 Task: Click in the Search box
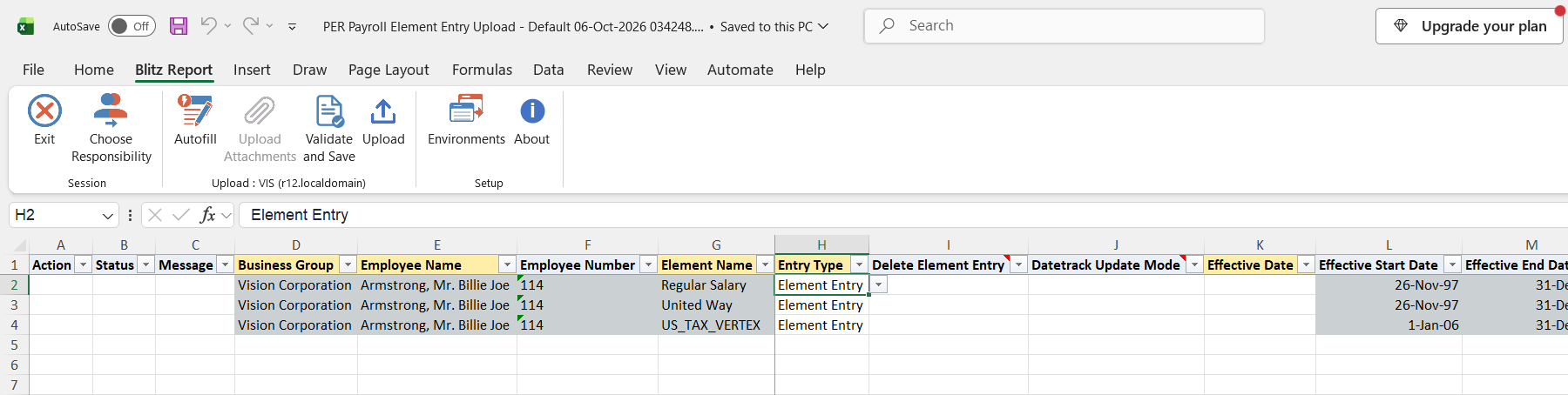pos(1064,26)
